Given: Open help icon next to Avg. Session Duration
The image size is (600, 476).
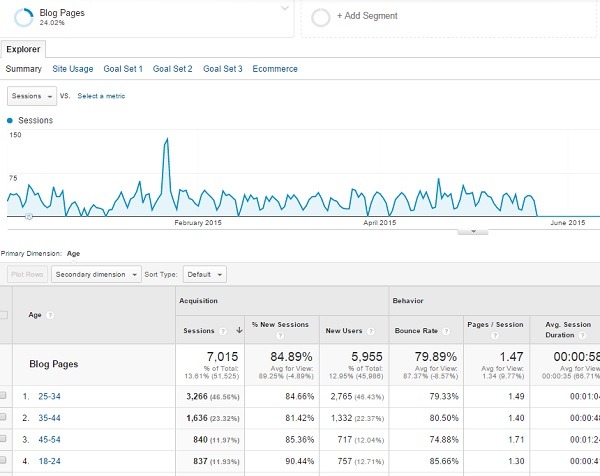Looking at the screenshot, I should [x=582, y=335].
